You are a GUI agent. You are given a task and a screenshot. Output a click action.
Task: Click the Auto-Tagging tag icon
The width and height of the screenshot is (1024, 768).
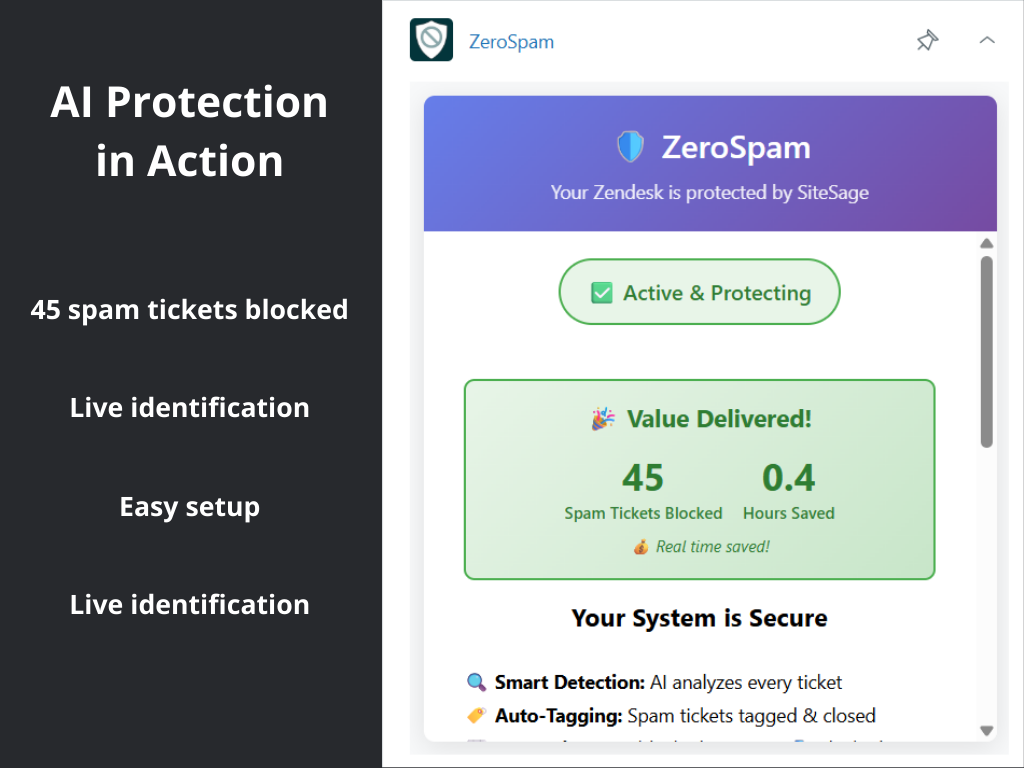476,716
